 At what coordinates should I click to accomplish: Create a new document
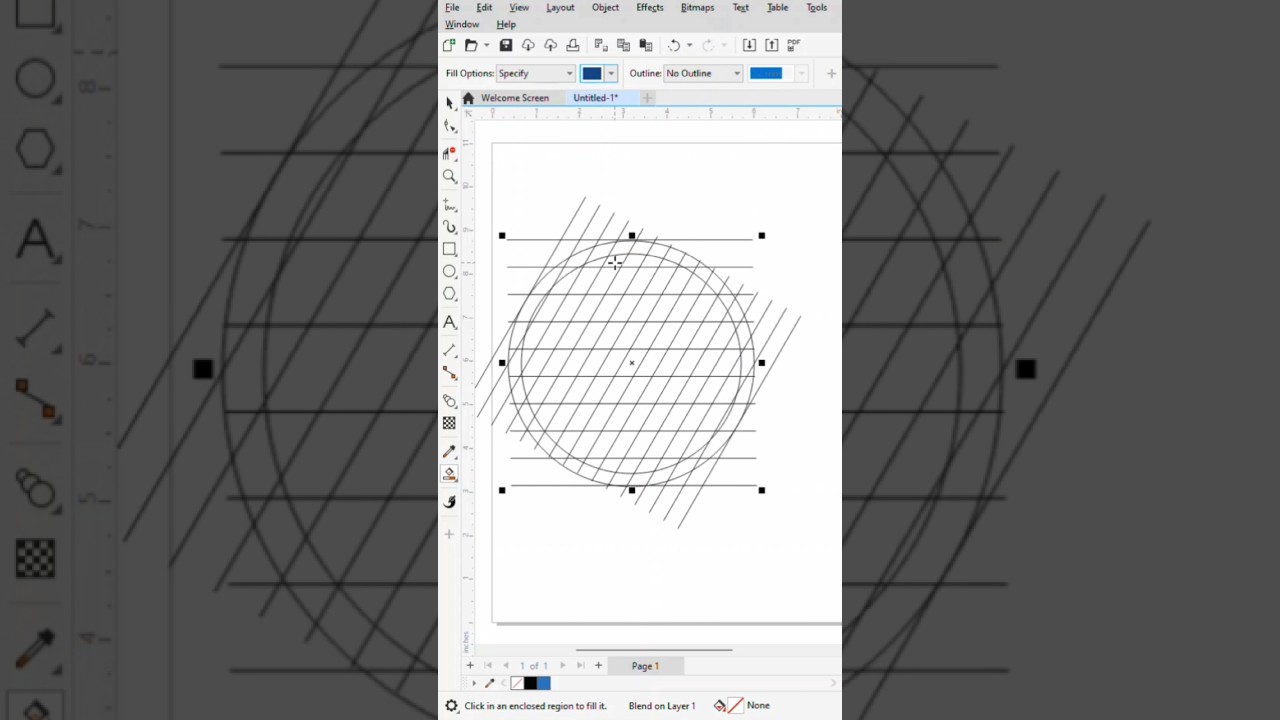pos(449,45)
